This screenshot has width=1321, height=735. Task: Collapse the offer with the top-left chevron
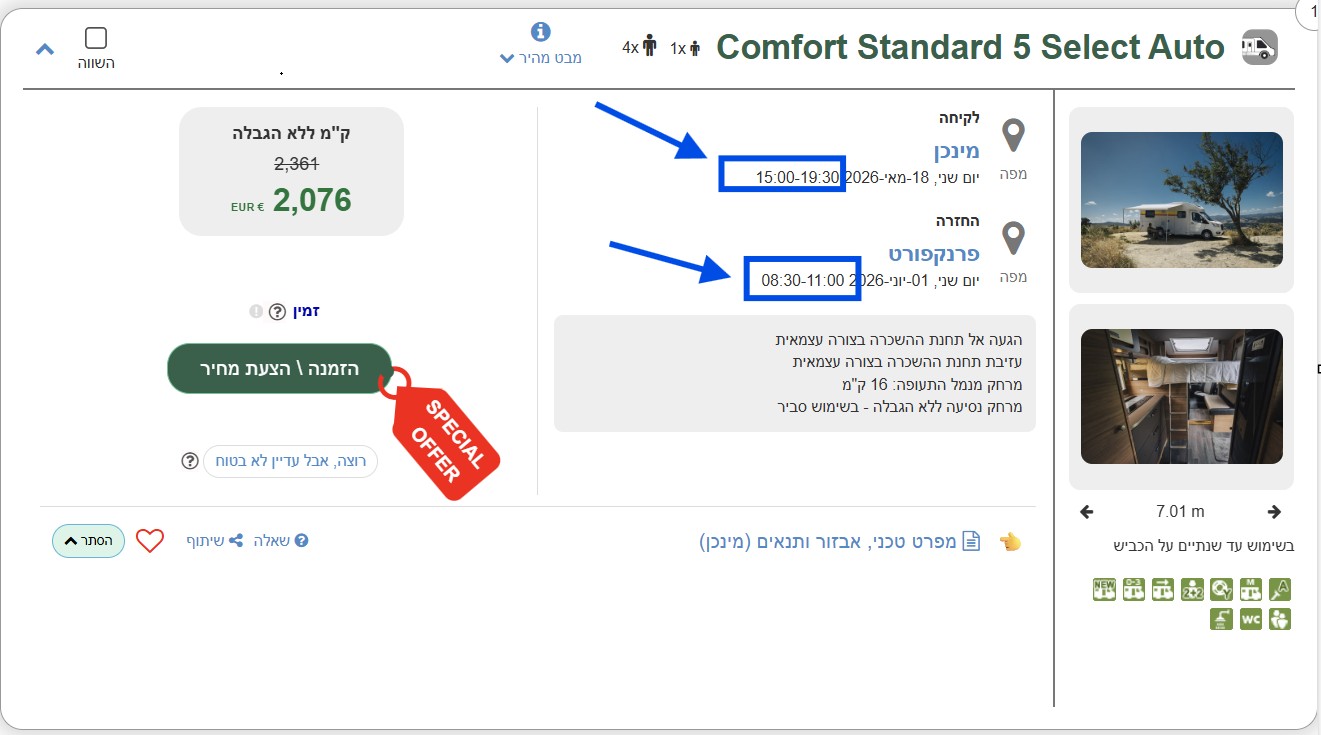45,49
